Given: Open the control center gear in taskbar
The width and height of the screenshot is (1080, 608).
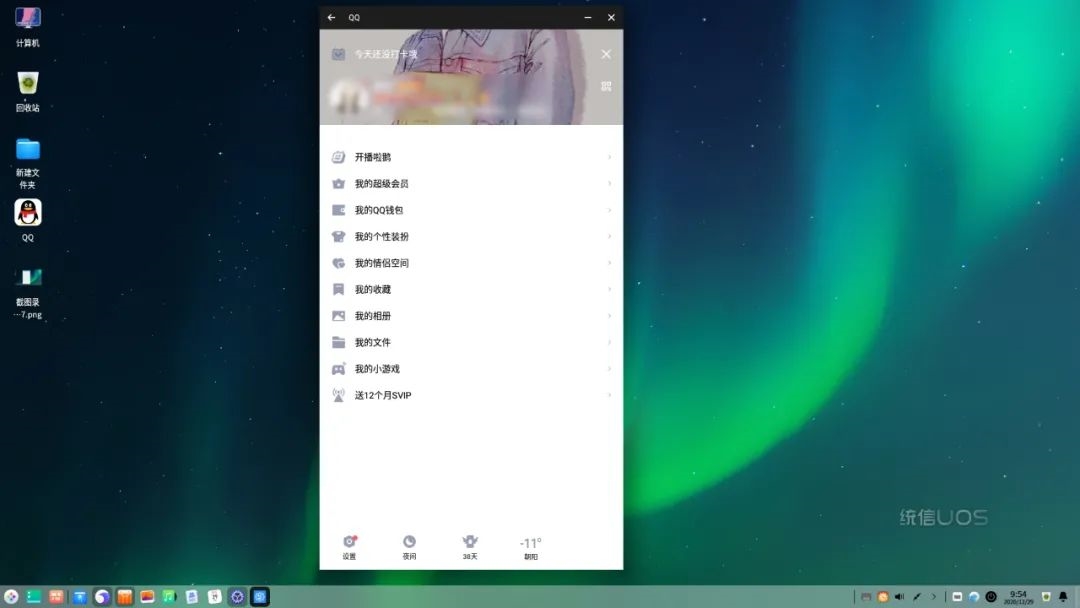Looking at the screenshot, I should (x=237, y=596).
